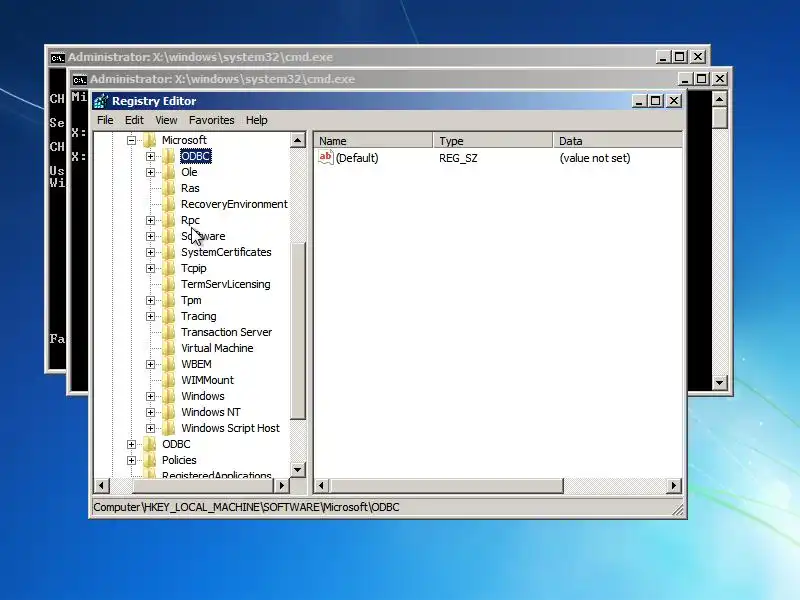Click cmd window scroll down arrow

[719, 382]
